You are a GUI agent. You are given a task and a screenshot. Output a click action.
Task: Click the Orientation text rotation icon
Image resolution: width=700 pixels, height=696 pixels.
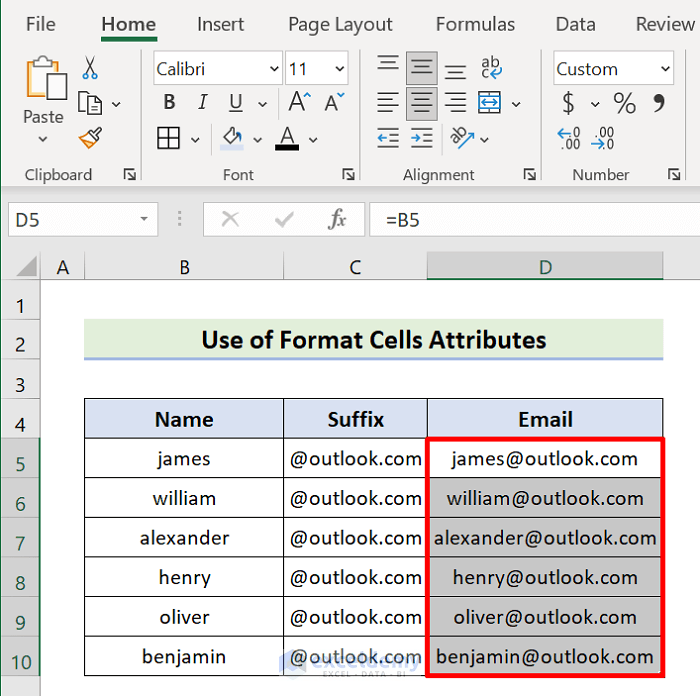coord(462,138)
